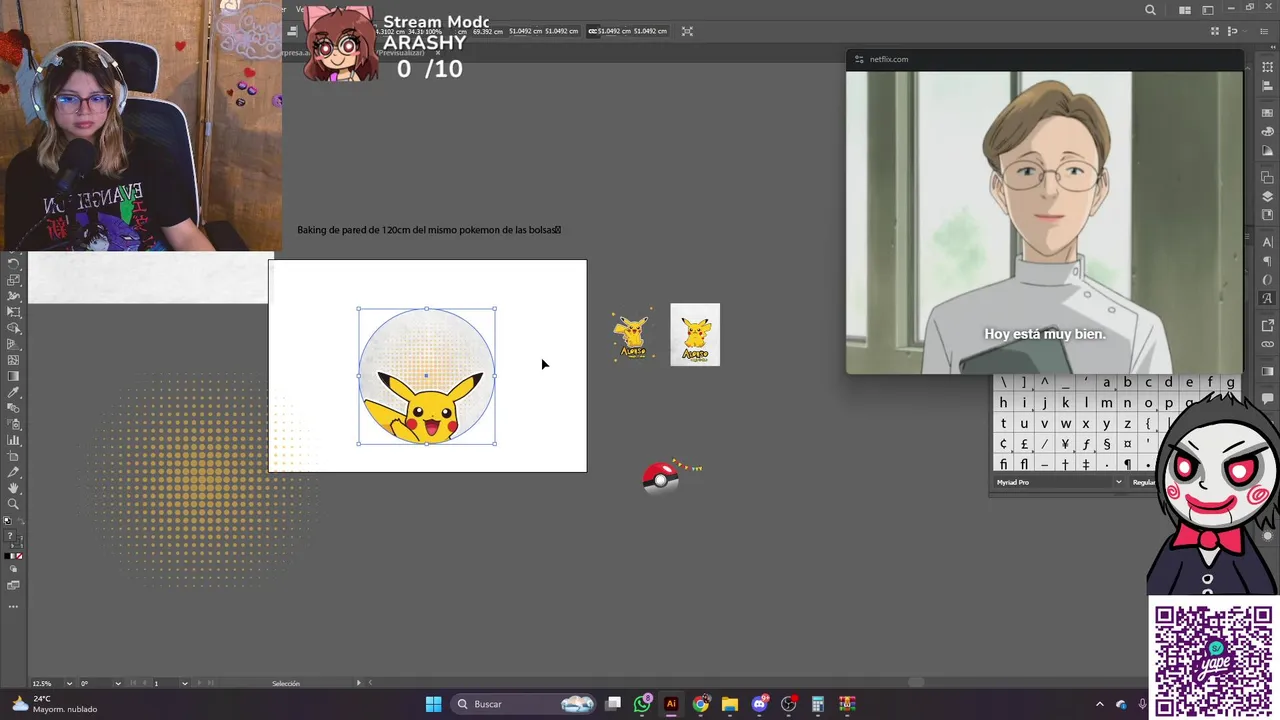This screenshot has width=1280, height=720.
Task: Open the workspace switcher icon
Action: pos(1208,10)
